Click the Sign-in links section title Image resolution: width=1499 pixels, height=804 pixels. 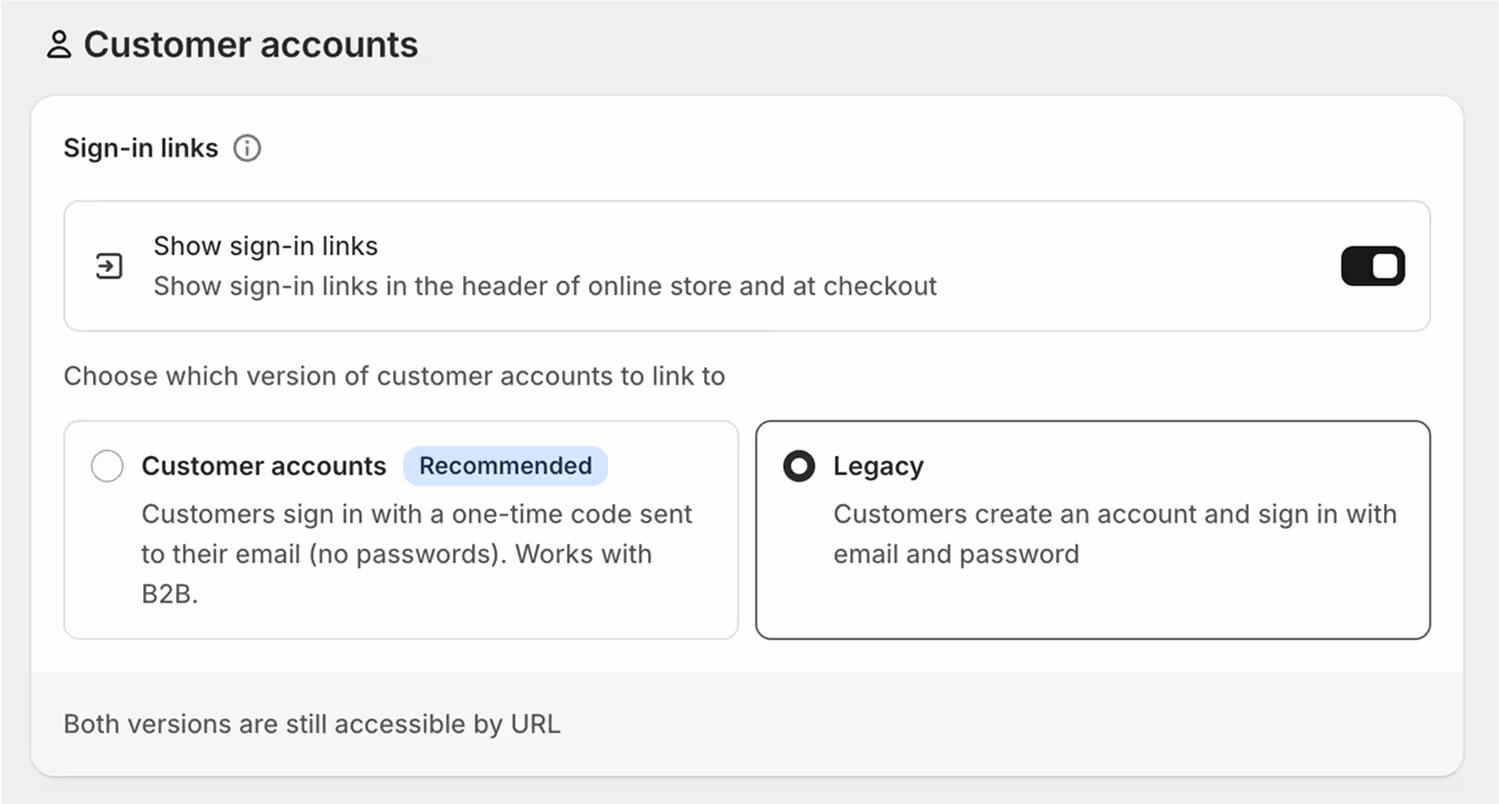(x=141, y=148)
